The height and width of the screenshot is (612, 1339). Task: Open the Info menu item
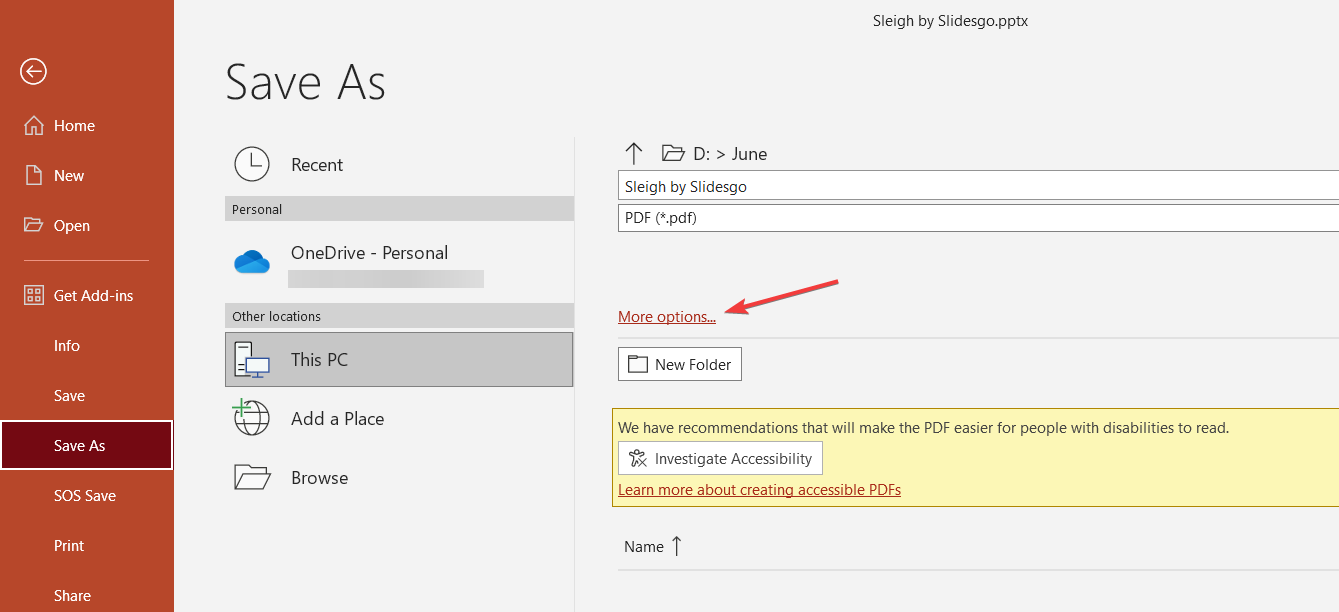[x=67, y=346]
